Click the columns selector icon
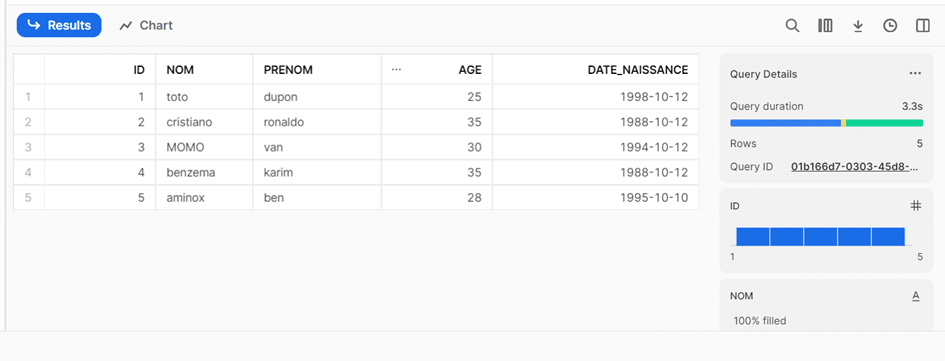This screenshot has height=361, width=945. [825, 25]
